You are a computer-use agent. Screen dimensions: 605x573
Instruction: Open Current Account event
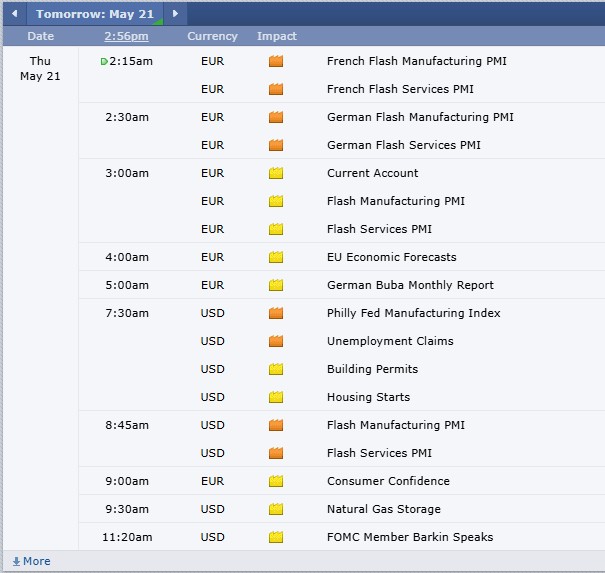pyautogui.click(x=372, y=173)
